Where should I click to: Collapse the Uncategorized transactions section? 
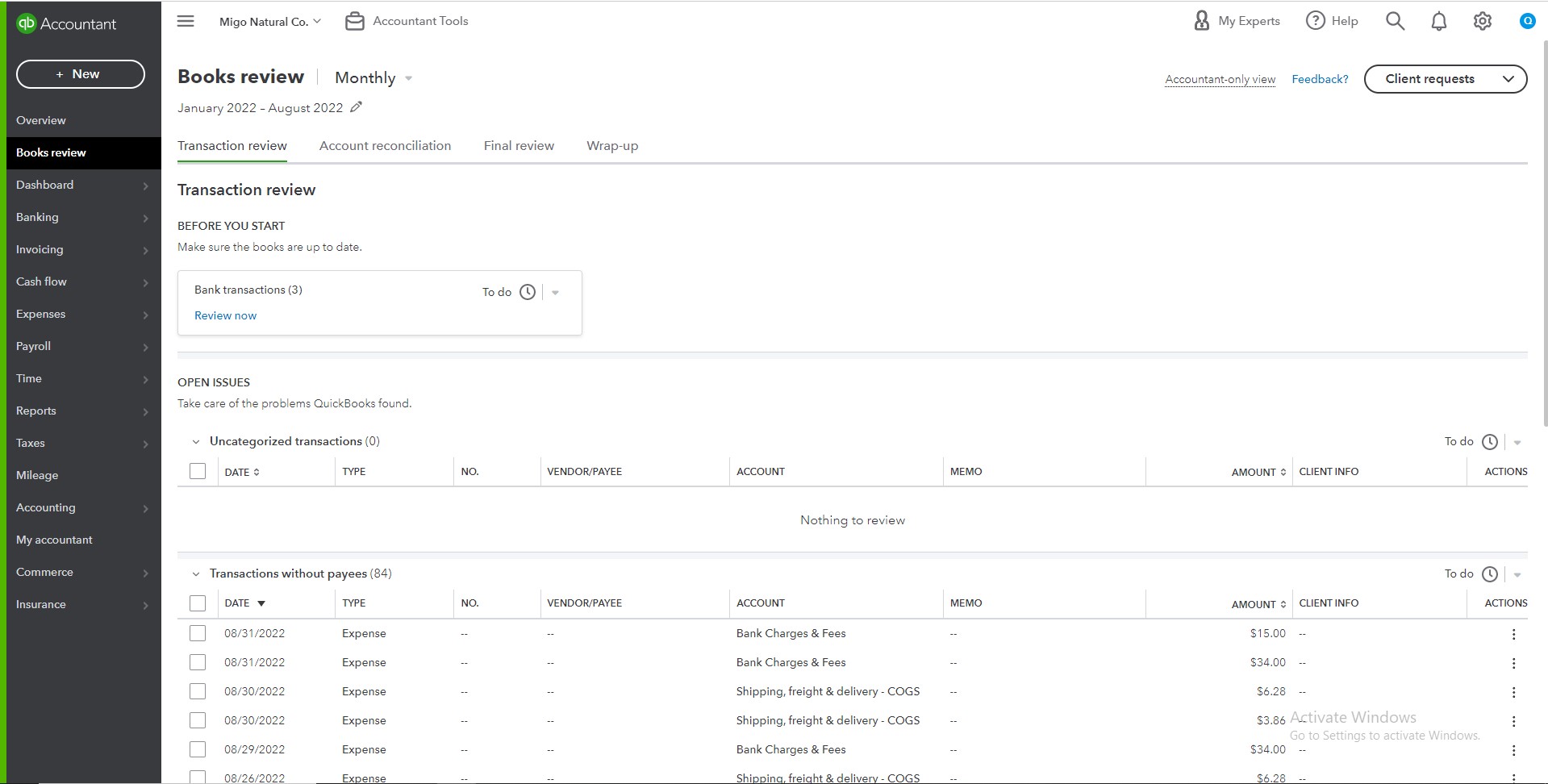coord(195,441)
